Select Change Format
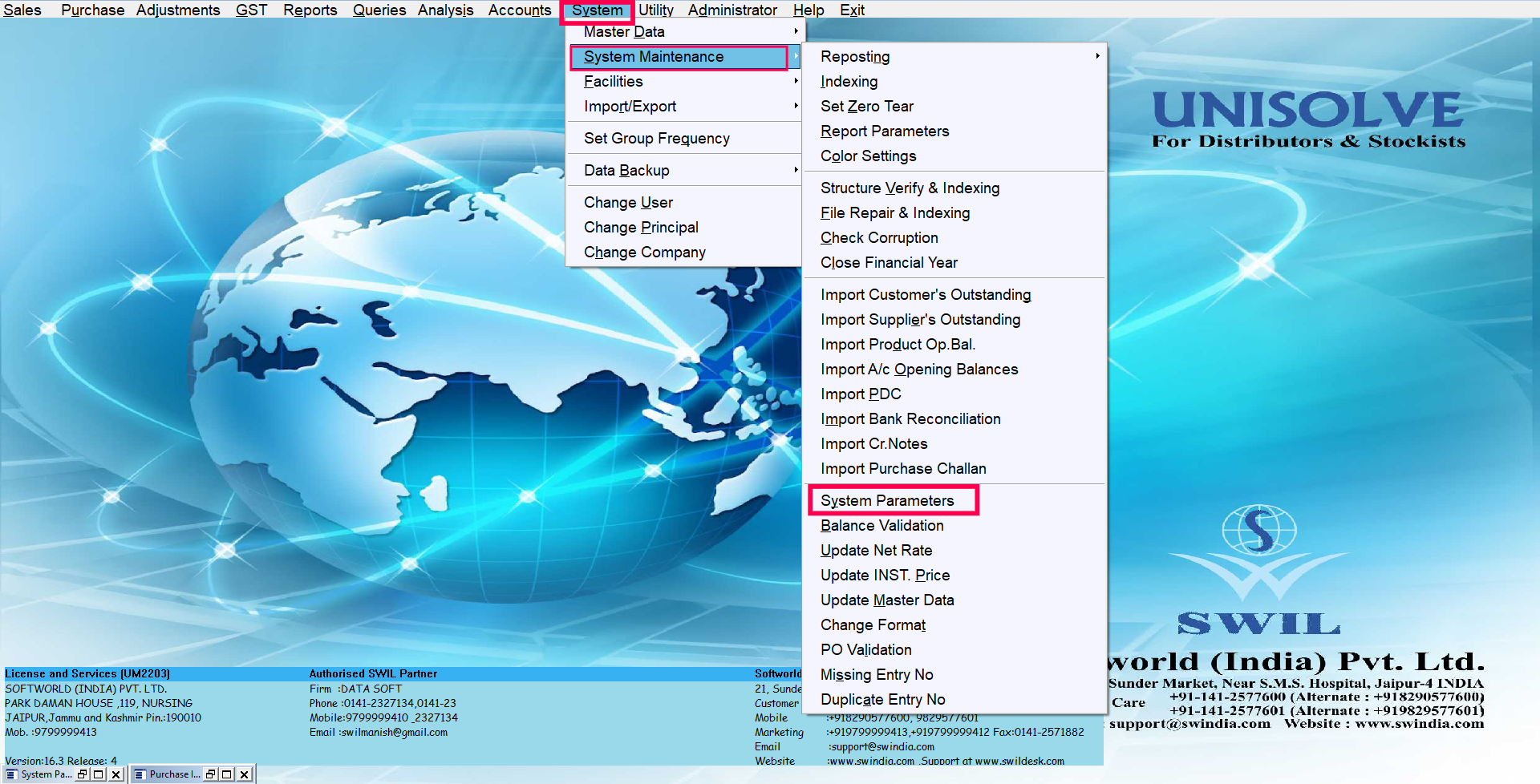Screen dimensions: 1540x784 (x=954, y=625)
